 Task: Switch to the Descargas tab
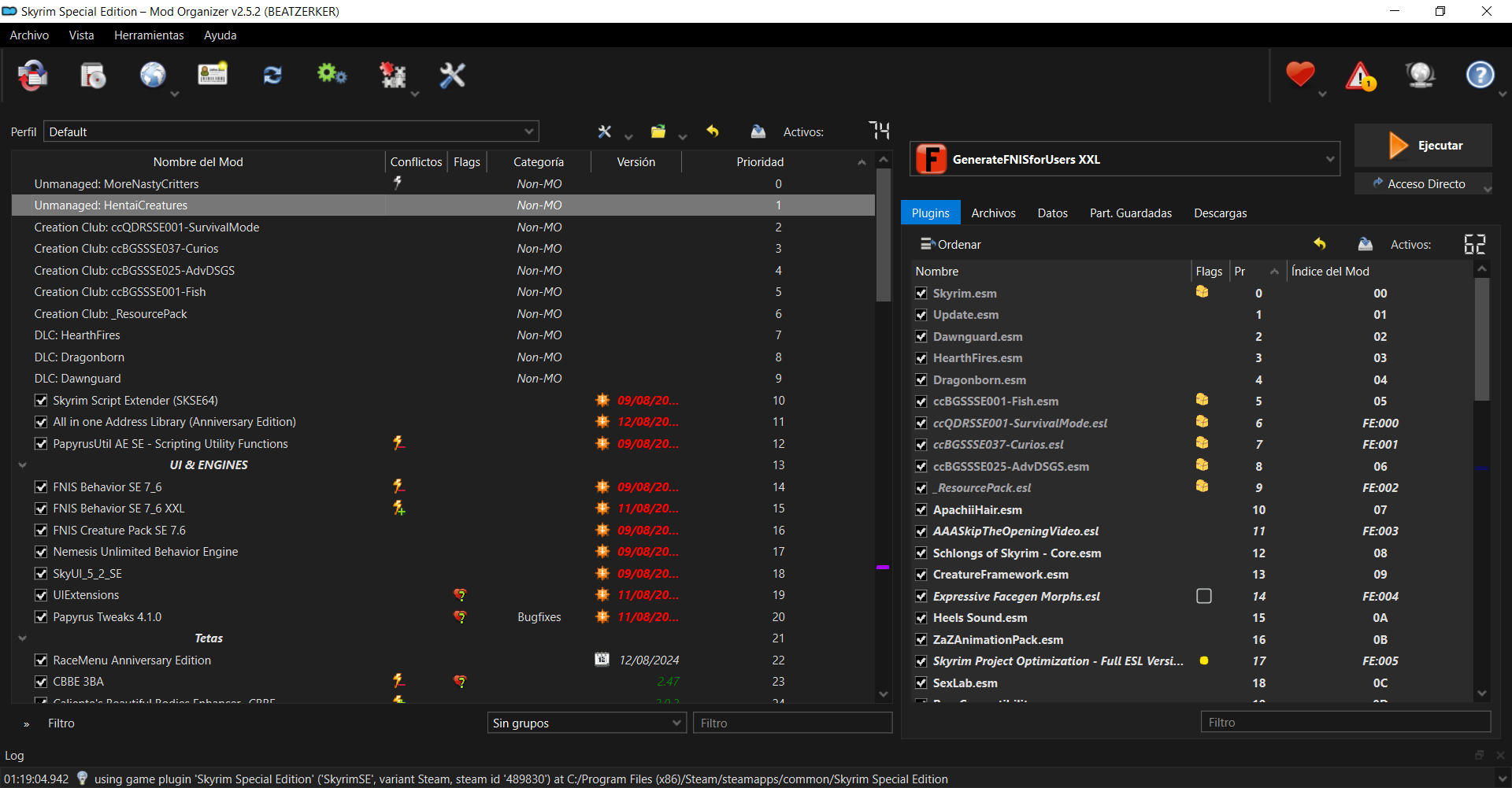coord(1221,213)
